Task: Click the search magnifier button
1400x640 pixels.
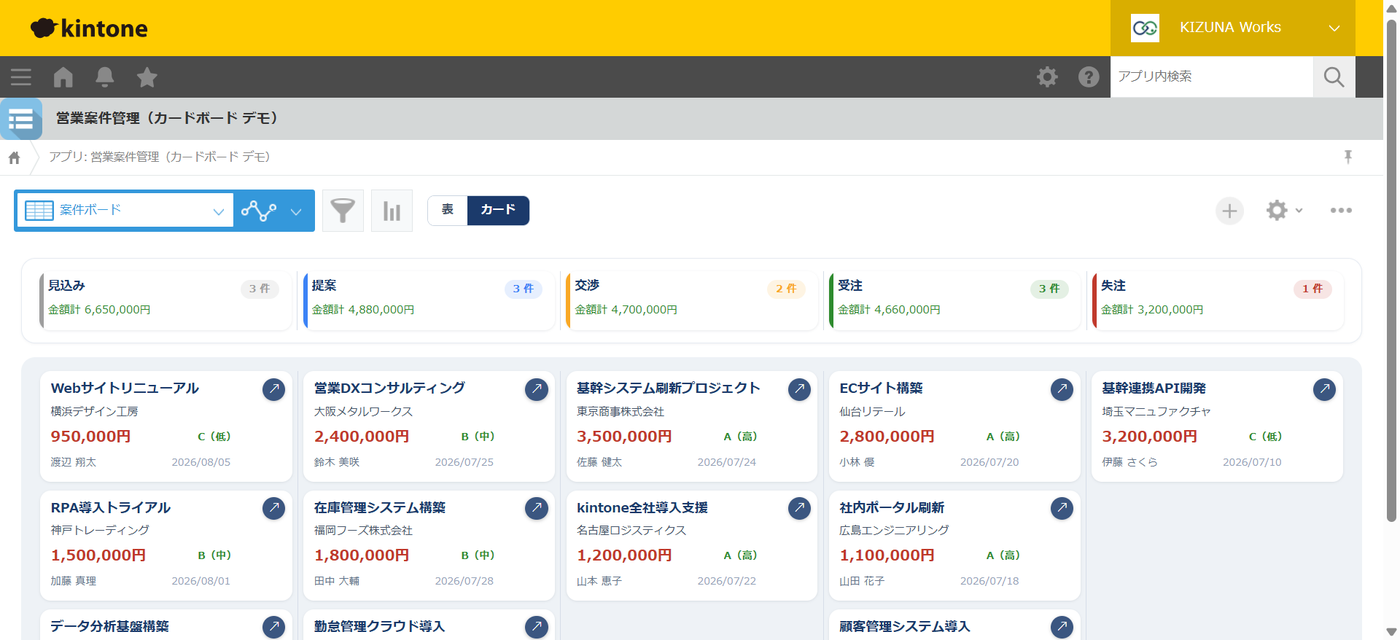Action: tap(1334, 77)
